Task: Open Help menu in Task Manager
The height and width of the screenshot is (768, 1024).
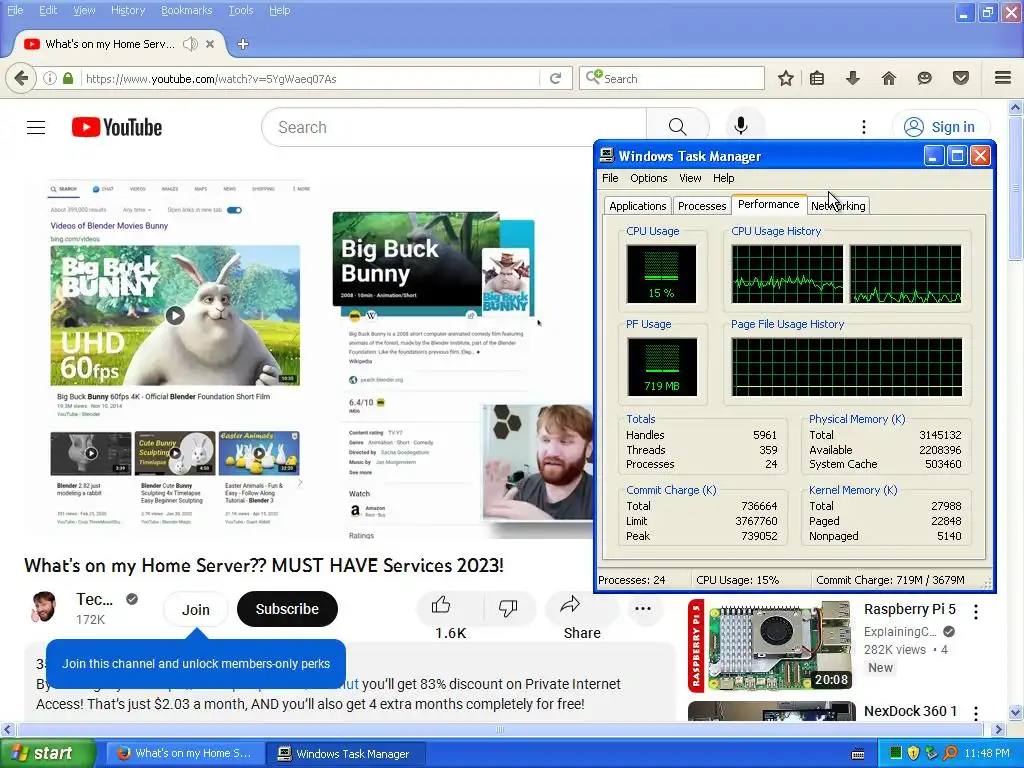Action: tap(723, 178)
